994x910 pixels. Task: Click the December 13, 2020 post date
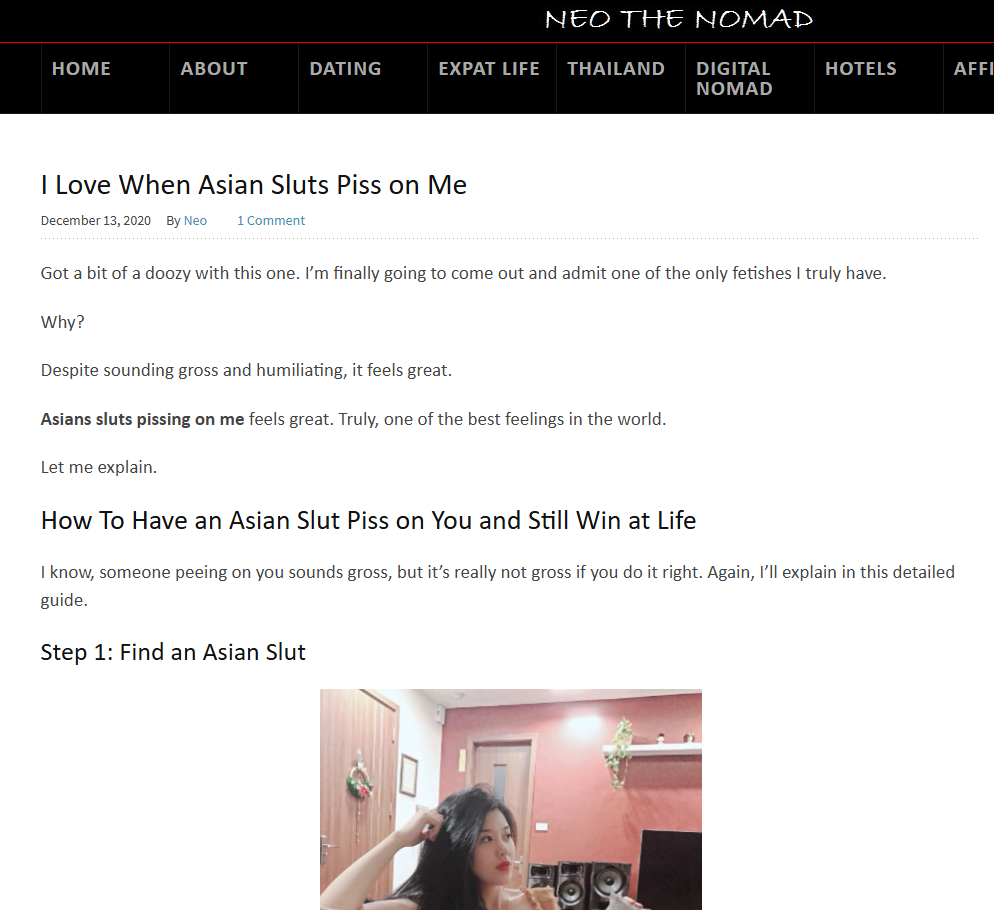coord(96,221)
